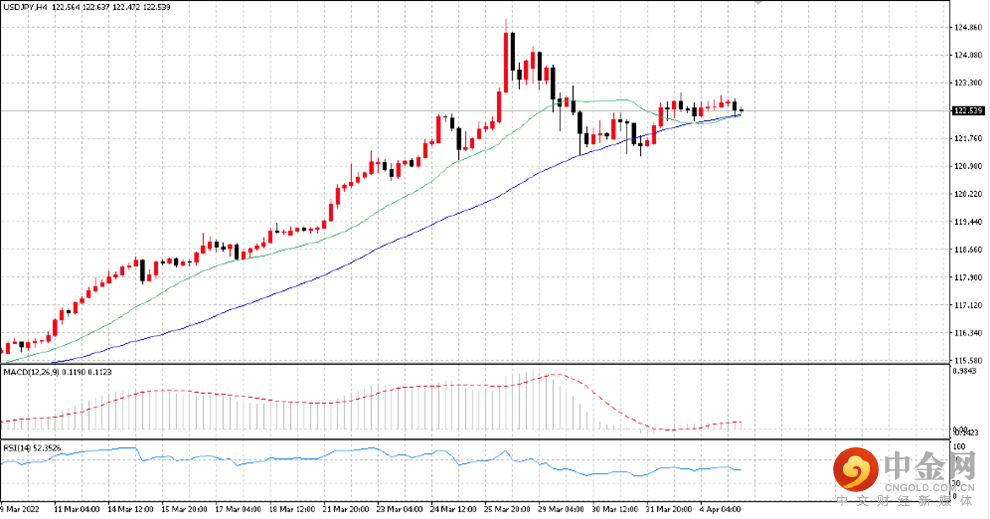Click the 24 Mar 12:00 time label
Screen dimensions: 990x519
[453, 509]
